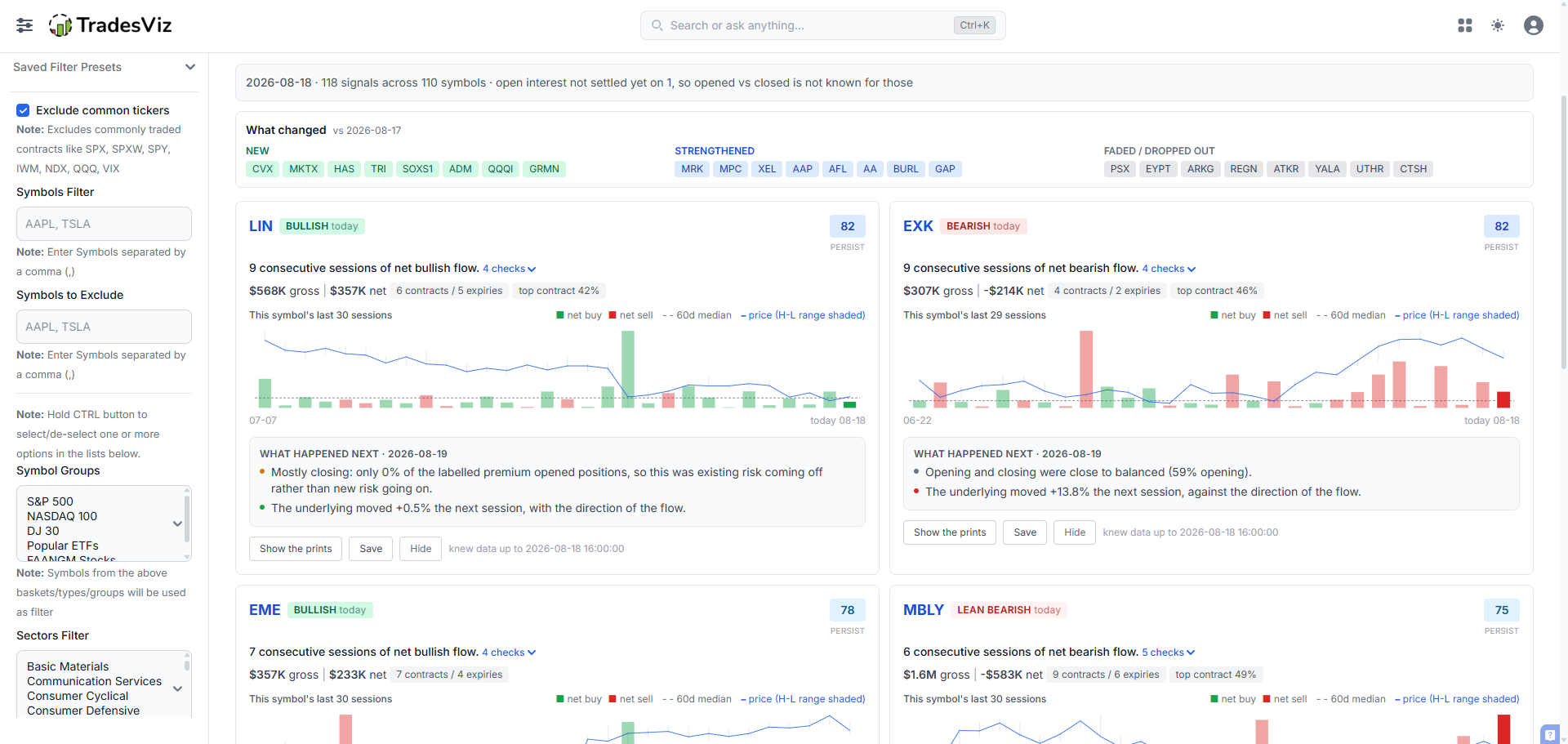Open the sidebar filter settings icon

click(x=24, y=25)
